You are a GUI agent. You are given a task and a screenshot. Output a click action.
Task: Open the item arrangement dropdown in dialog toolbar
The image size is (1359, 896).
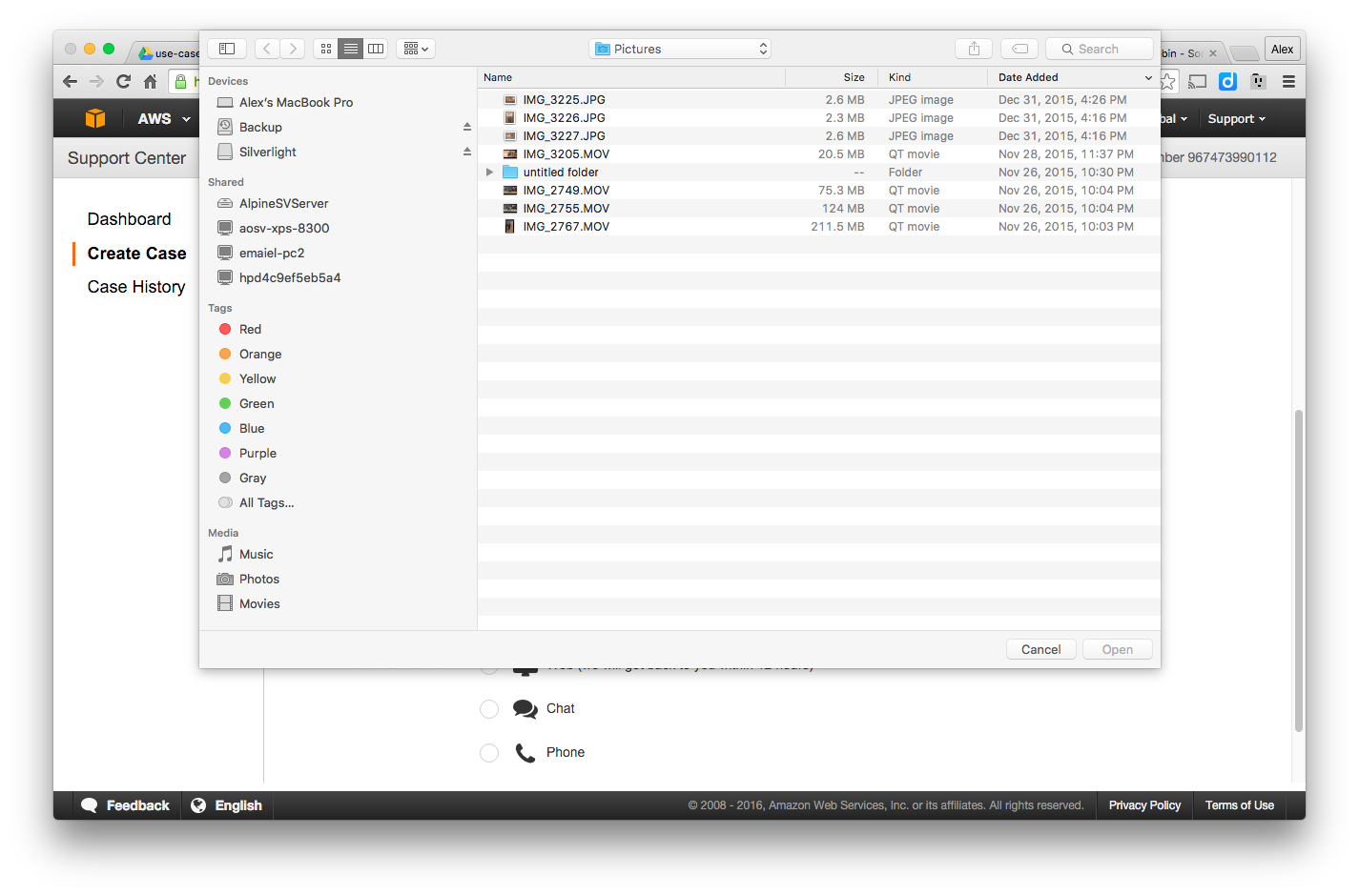pos(416,49)
